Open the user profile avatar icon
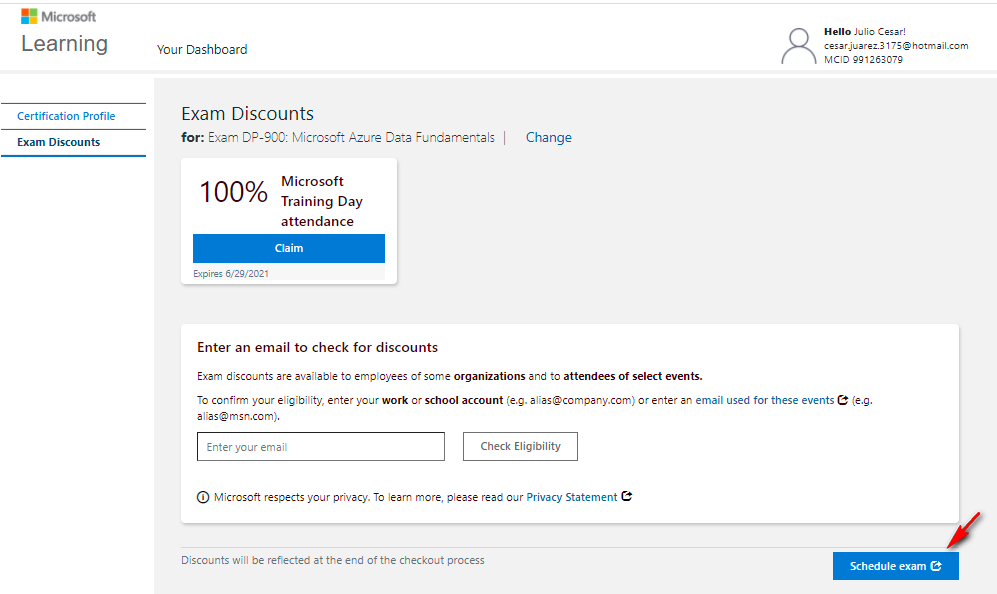Viewport: 997px width, 594px height. click(798, 46)
